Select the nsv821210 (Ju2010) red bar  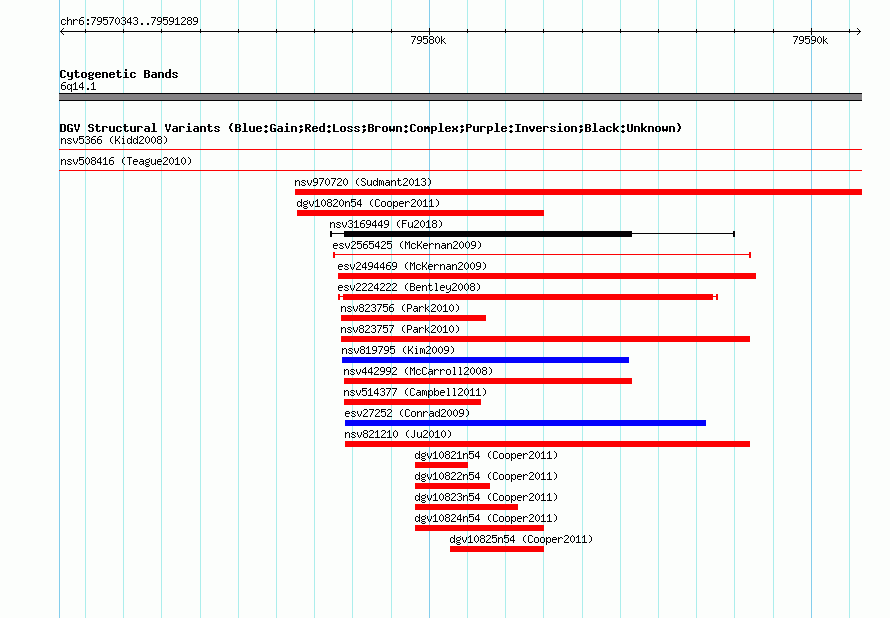coord(548,444)
